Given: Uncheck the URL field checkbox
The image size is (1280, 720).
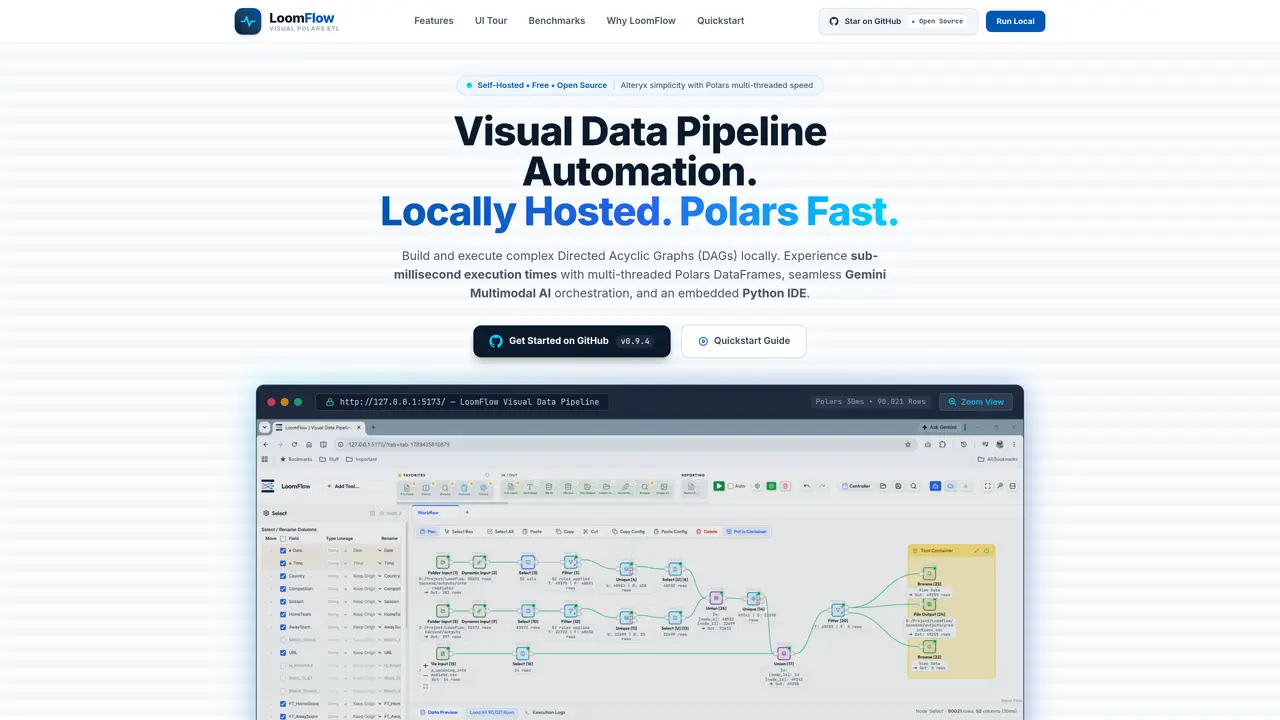Looking at the screenshot, I should 283,652.
